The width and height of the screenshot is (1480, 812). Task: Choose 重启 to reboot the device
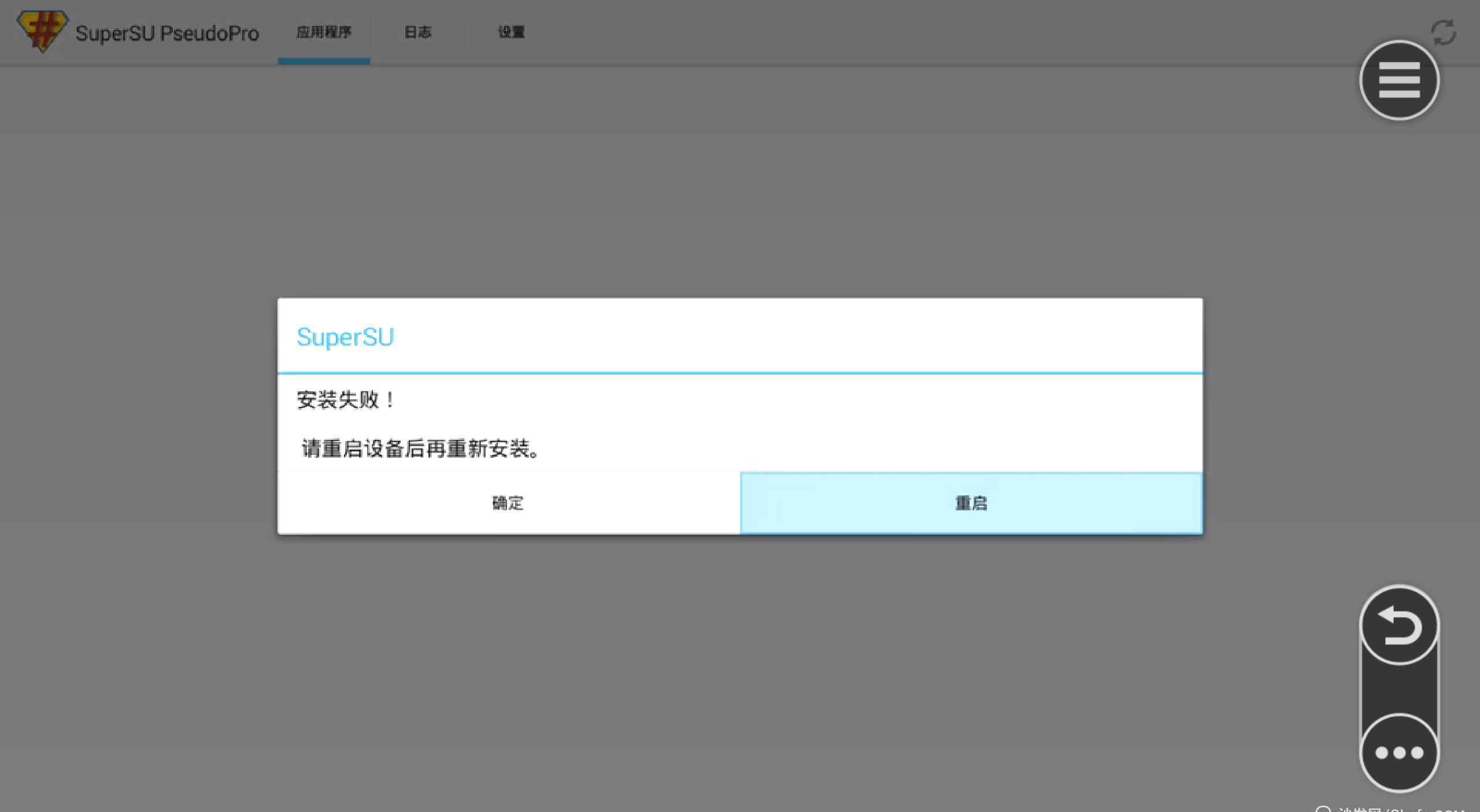pyautogui.click(x=971, y=503)
